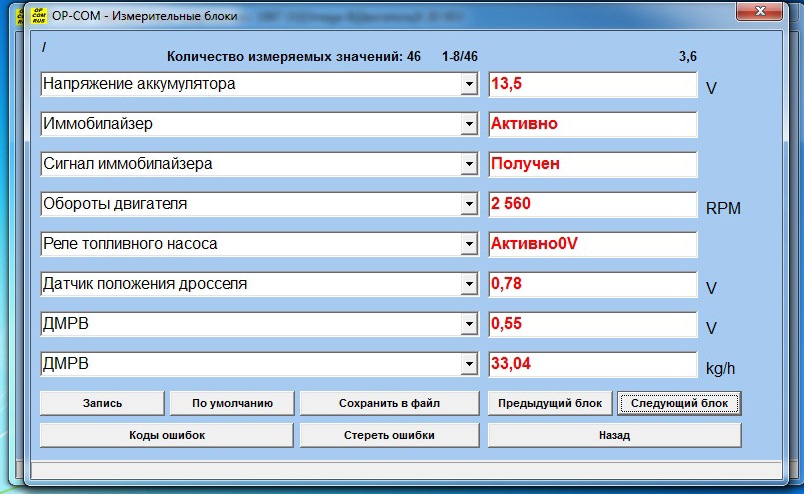Click the Запись button
Viewport: 804px width, 494px height.
(x=102, y=403)
